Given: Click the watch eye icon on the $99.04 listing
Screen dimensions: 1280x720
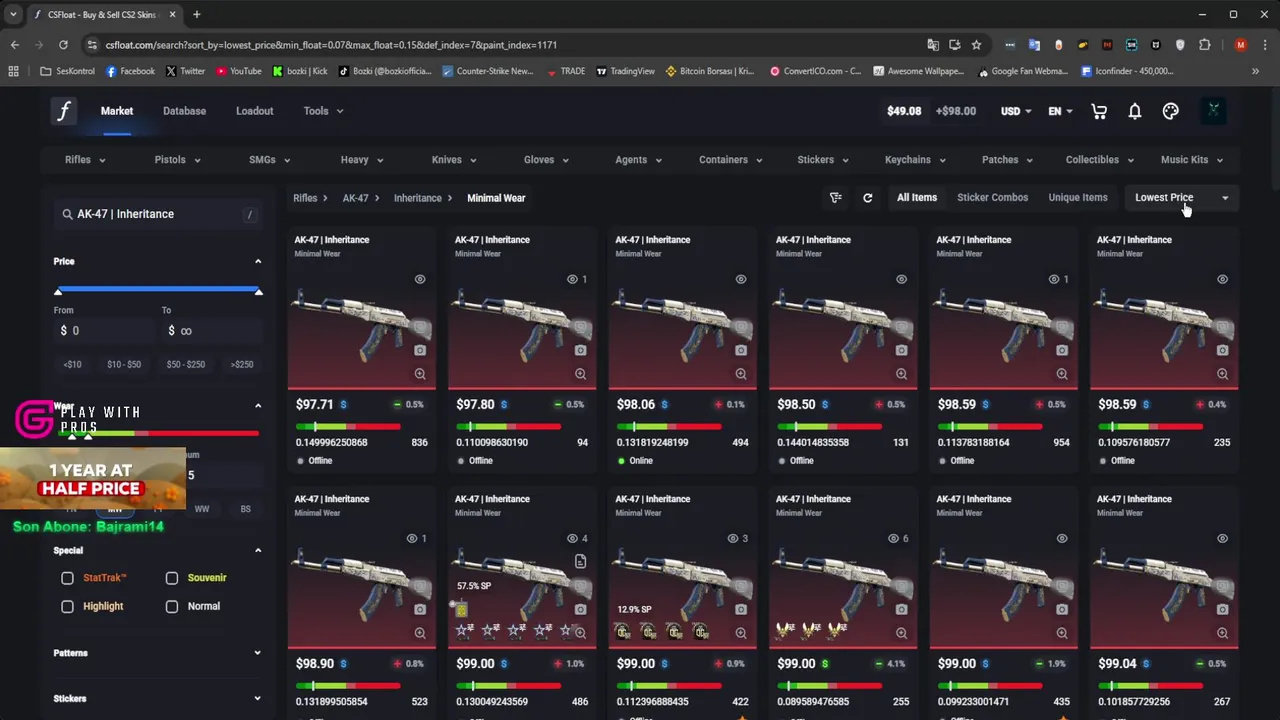Looking at the screenshot, I should point(1222,538).
